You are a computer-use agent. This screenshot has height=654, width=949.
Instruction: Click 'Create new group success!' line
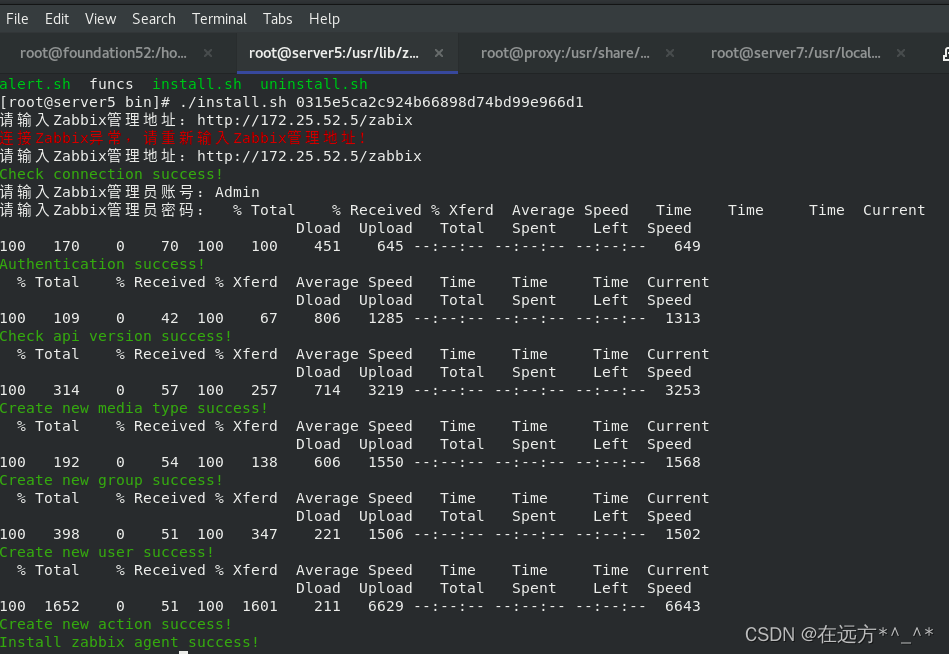point(112,480)
